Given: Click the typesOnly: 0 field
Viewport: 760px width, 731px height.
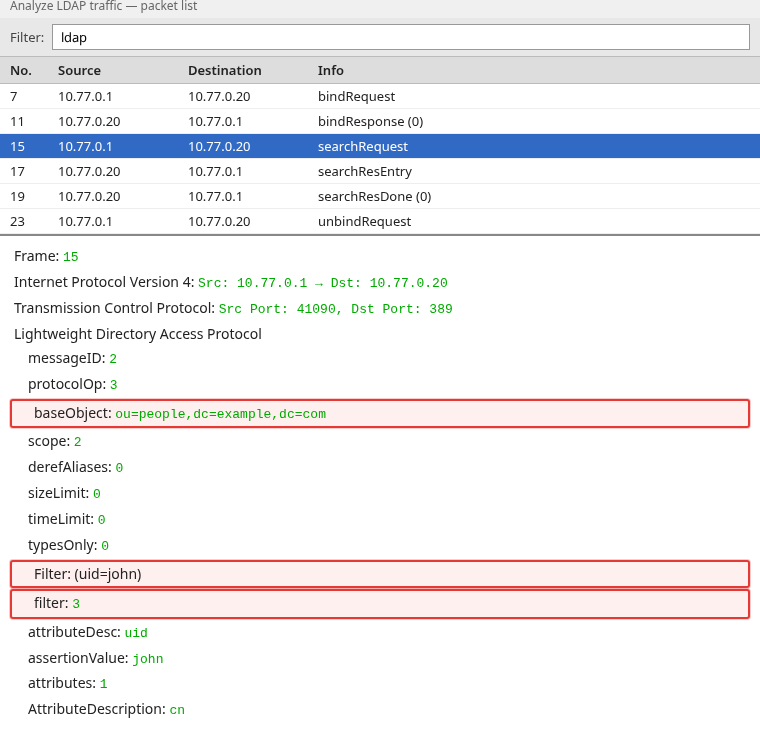Looking at the screenshot, I should click(68, 545).
